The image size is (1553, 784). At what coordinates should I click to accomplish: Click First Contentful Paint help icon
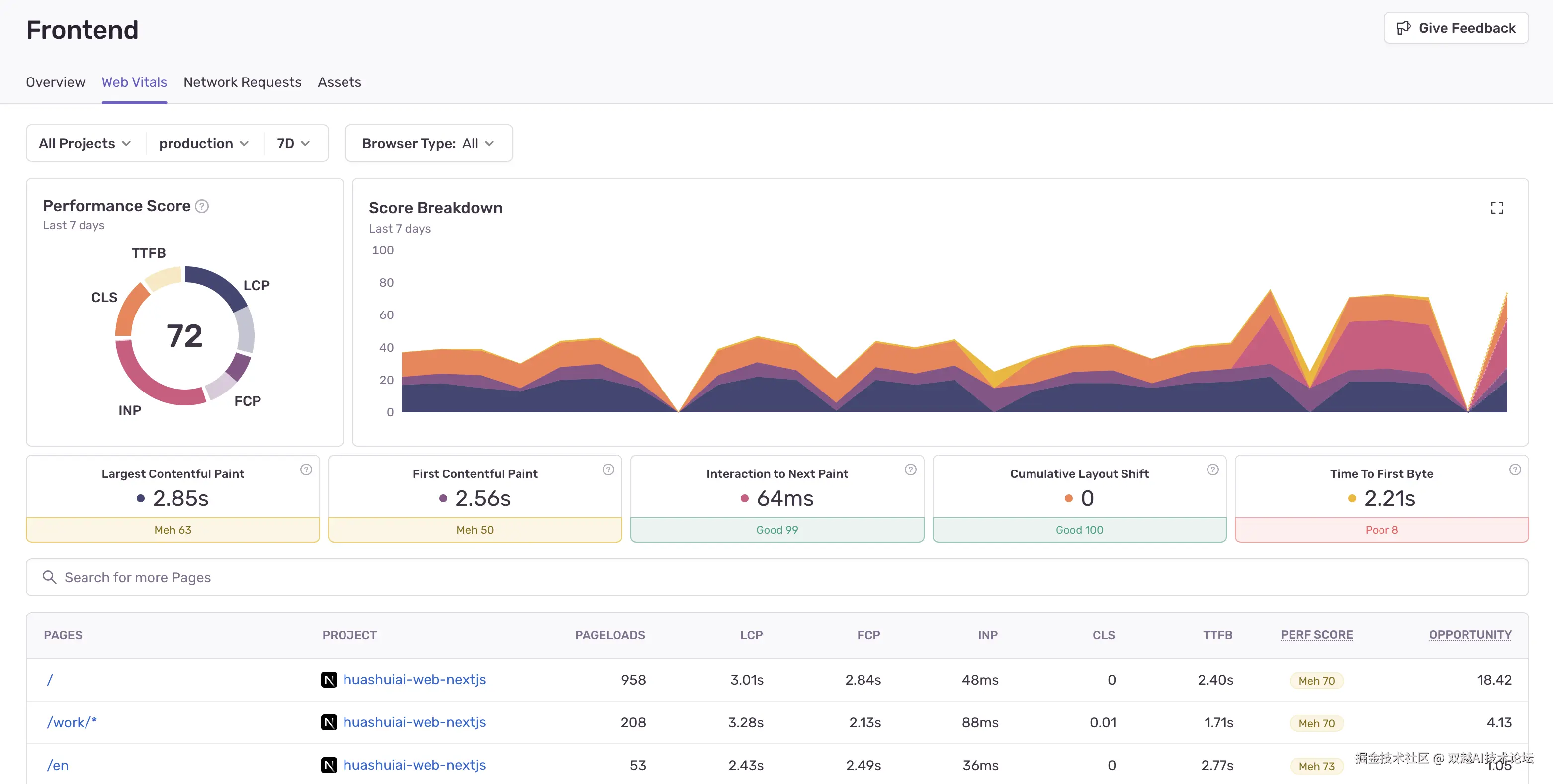(x=608, y=470)
